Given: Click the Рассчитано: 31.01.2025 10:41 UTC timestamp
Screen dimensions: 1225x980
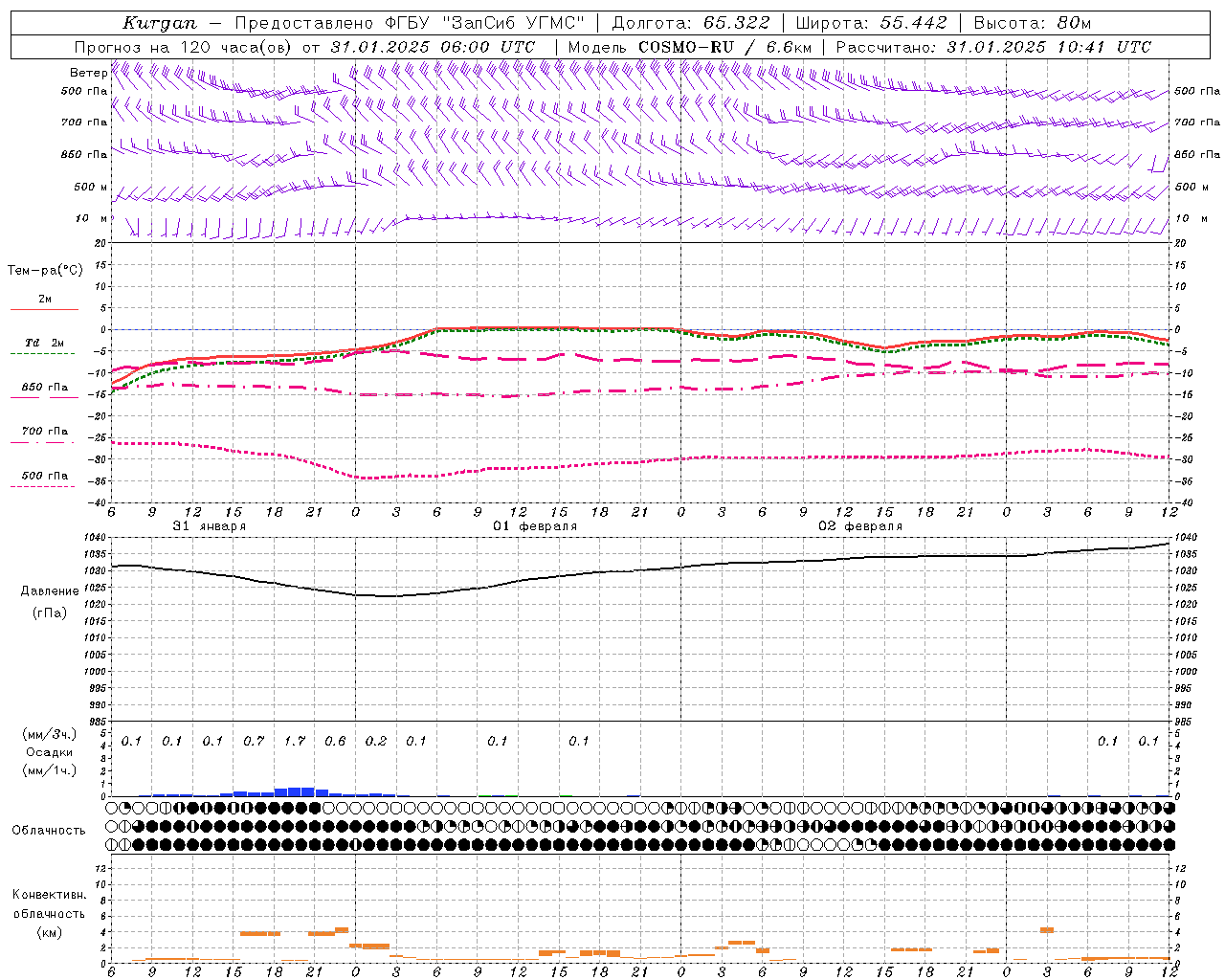Looking at the screenshot, I should pos(993,47).
